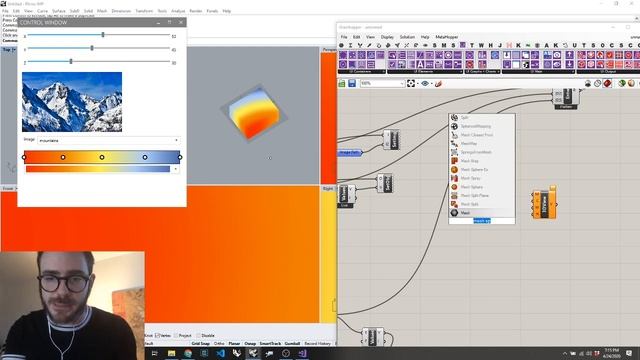
Task: Click the eye preview icon in Grasshopper toolbar
Action: pos(425,83)
